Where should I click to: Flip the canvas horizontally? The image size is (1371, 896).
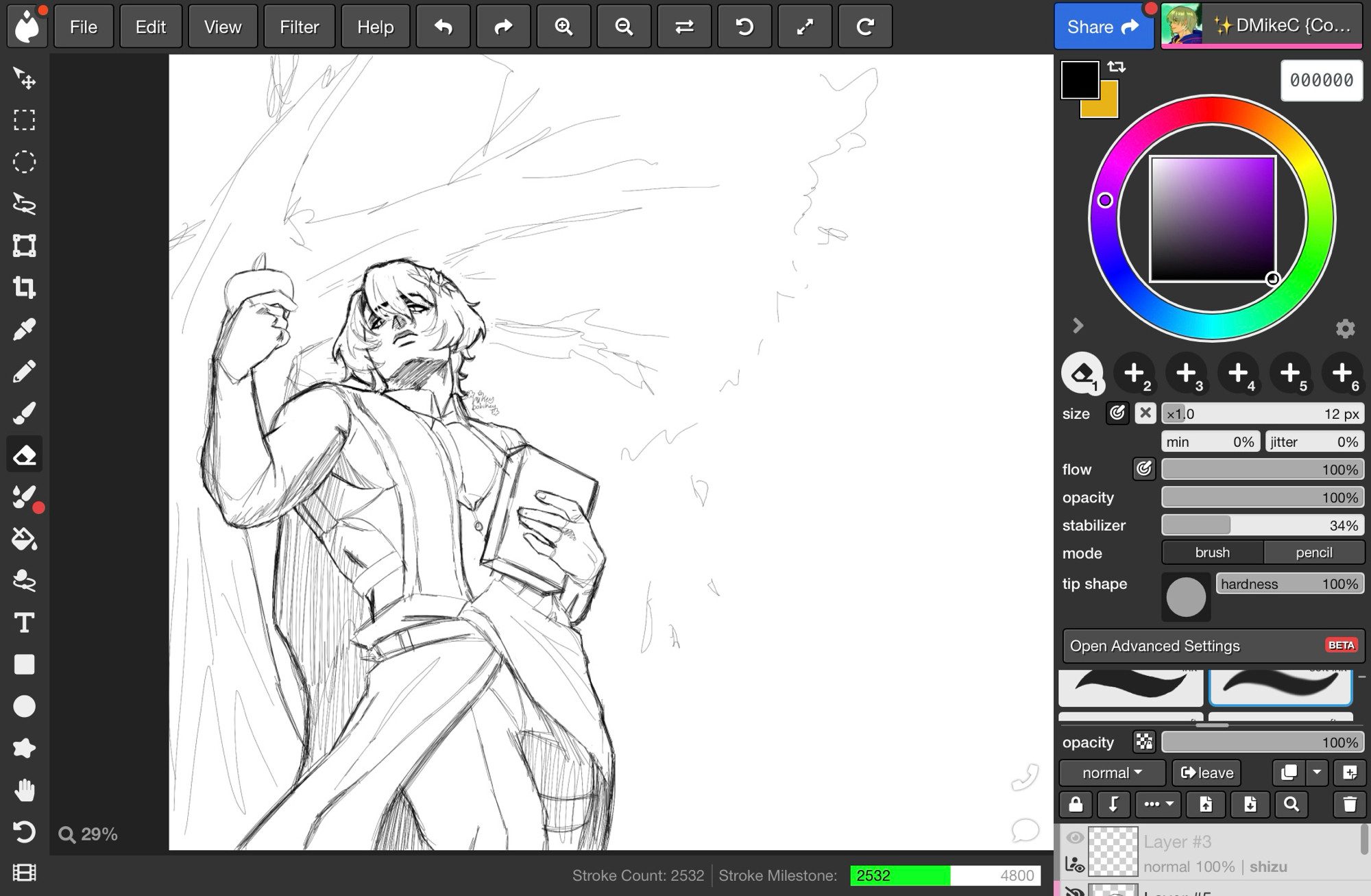(x=684, y=27)
